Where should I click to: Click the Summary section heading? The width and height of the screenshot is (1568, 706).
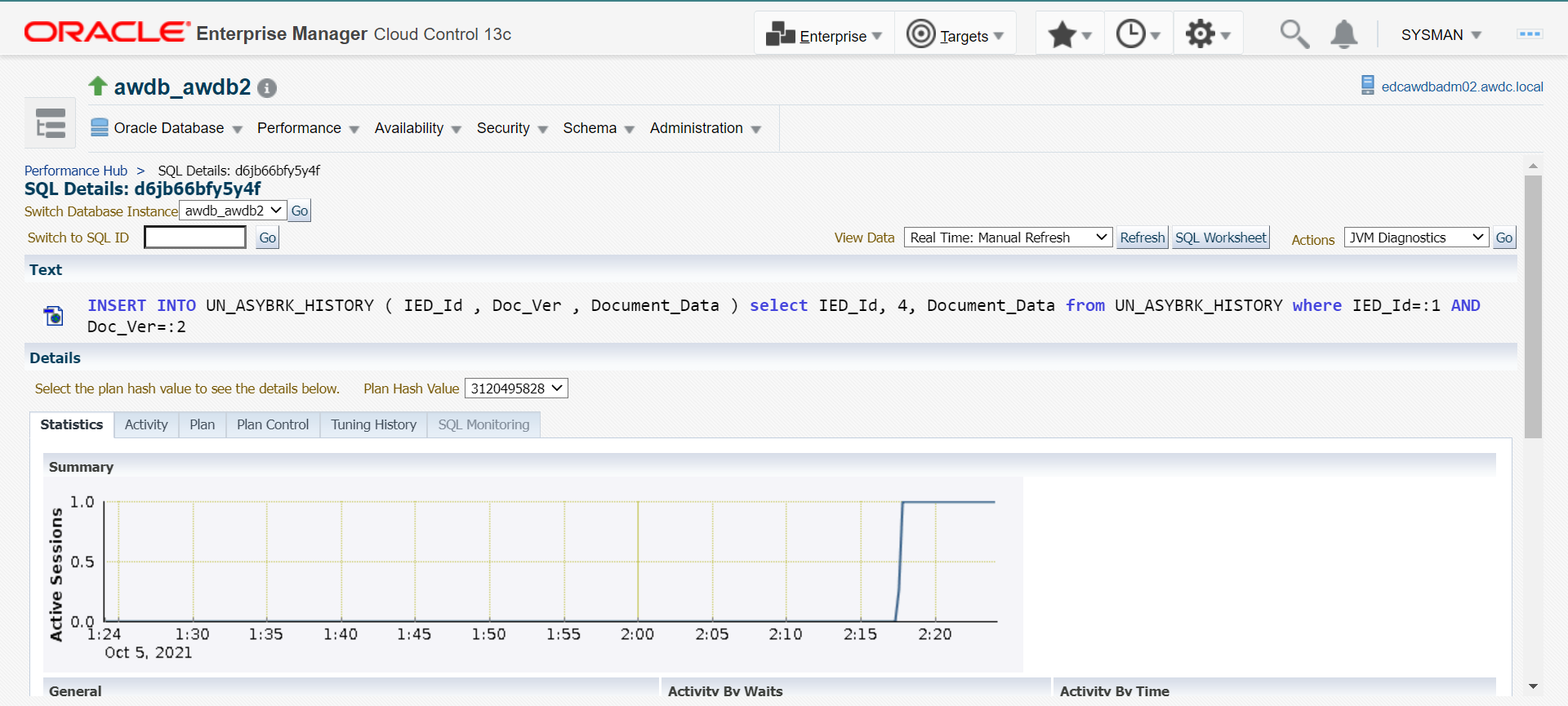click(x=81, y=467)
